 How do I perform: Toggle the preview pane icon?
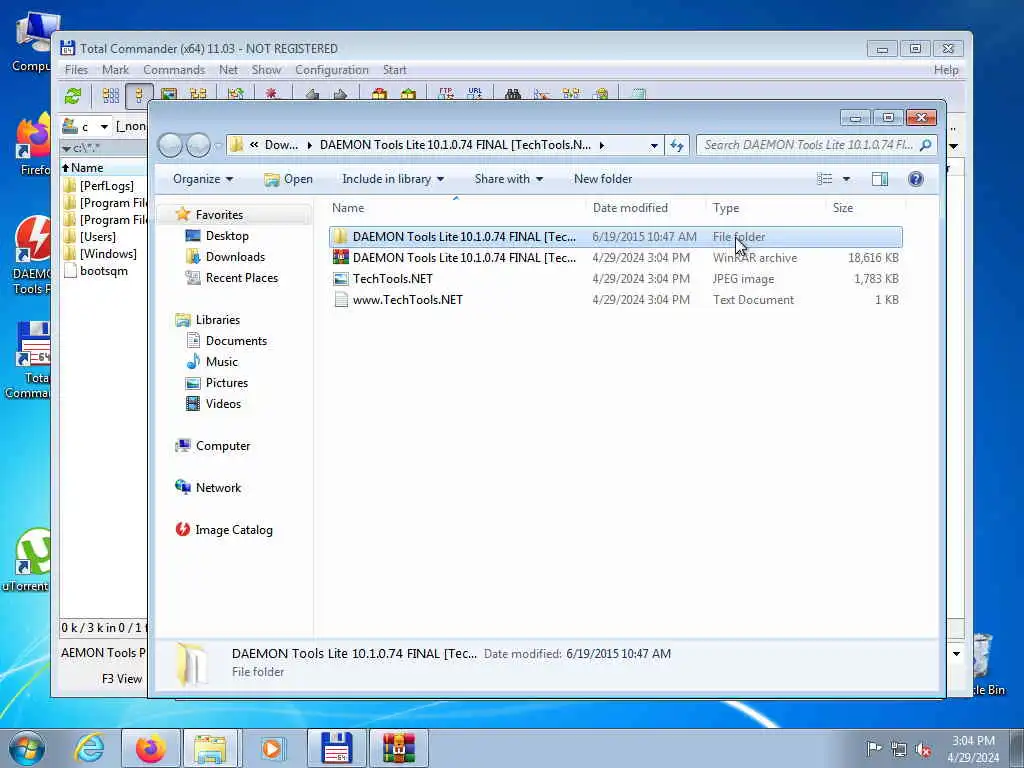880,179
